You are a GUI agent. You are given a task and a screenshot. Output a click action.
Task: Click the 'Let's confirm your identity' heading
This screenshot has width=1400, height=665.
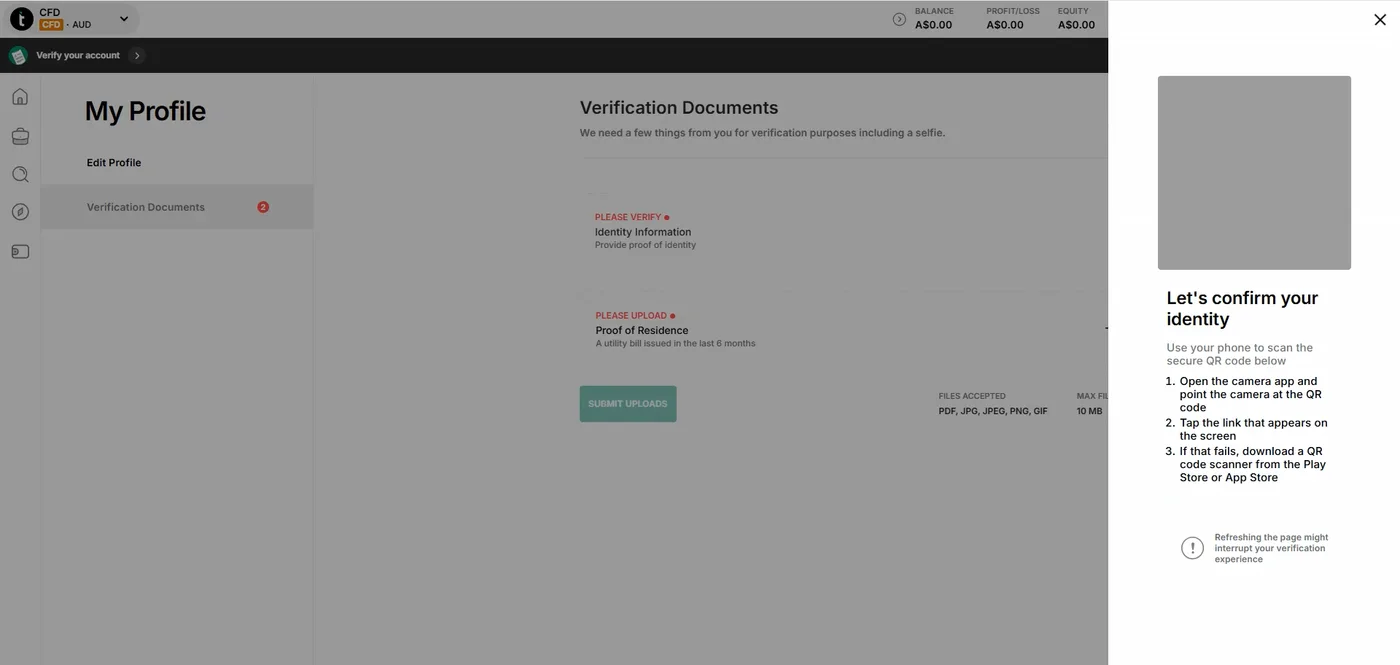1242,309
